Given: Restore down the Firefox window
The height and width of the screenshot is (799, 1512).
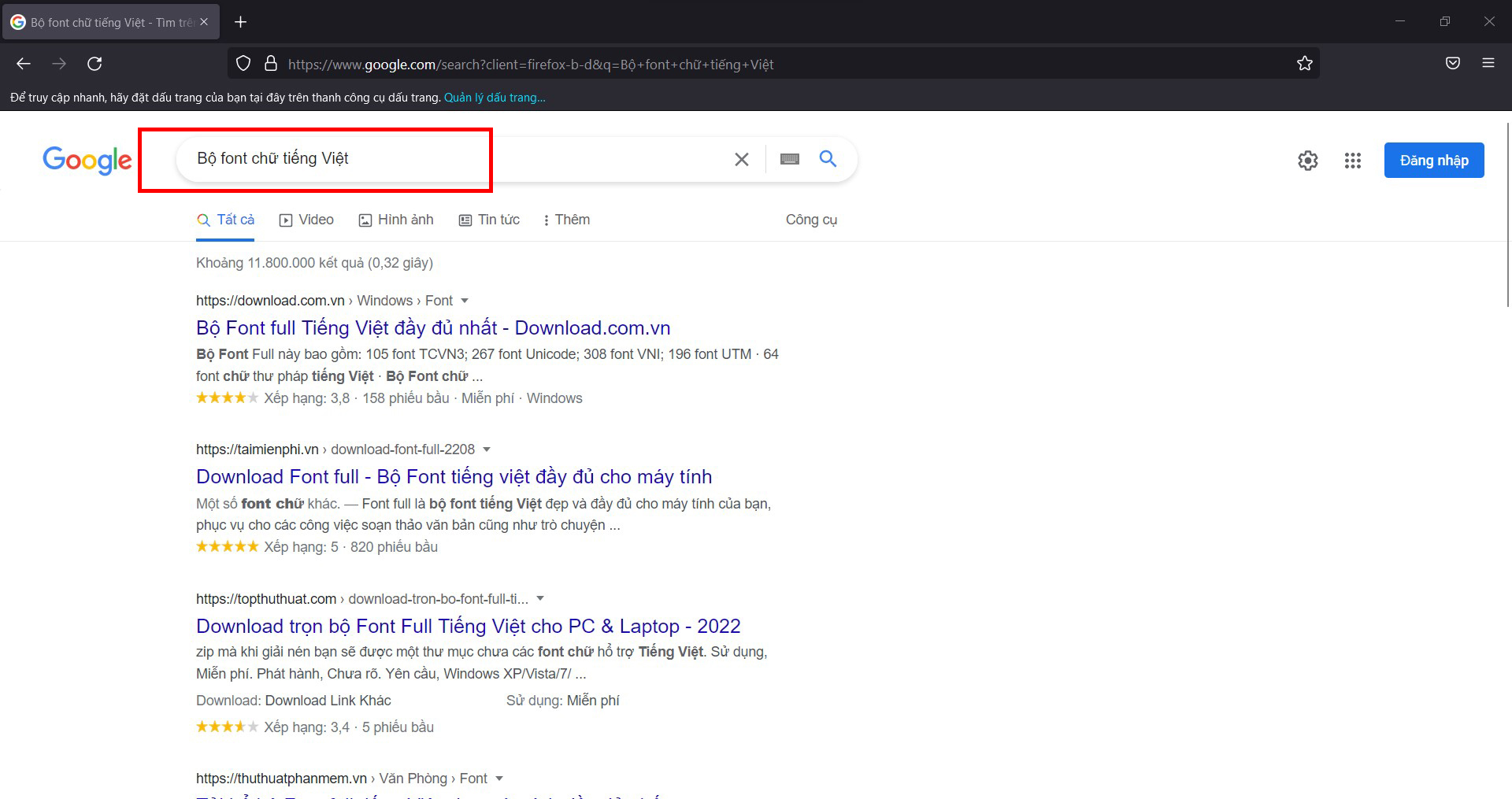Looking at the screenshot, I should click(x=1444, y=21).
